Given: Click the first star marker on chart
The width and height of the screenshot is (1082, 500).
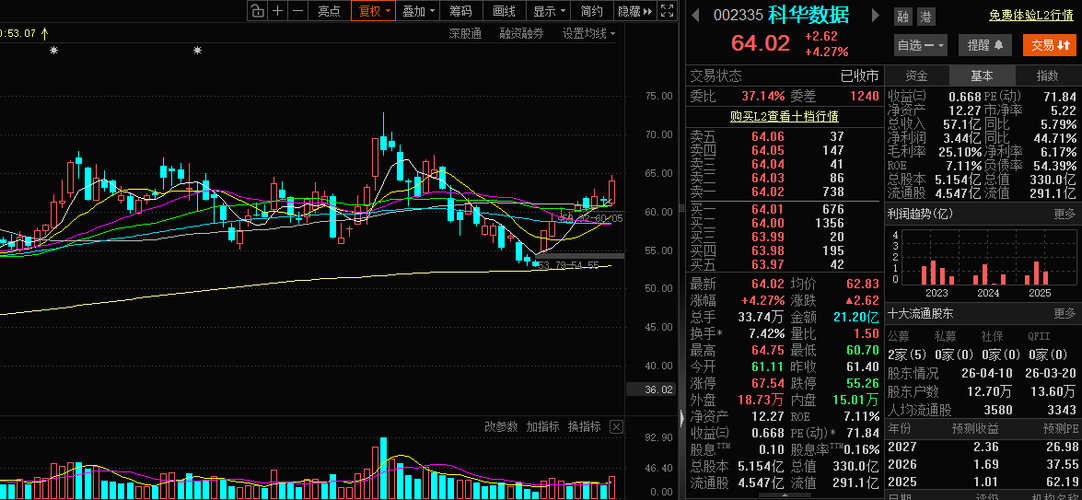Looking at the screenshot, I should tap(54, 50).
